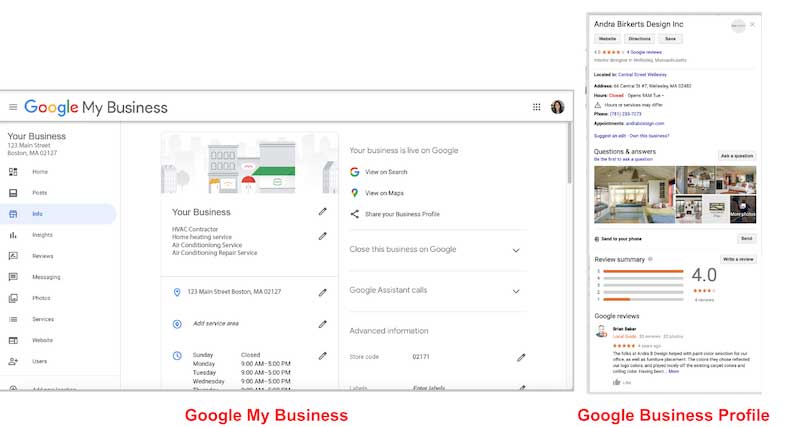Click the Google My Business logo
Image resolution: width=787 pixels, height=427 pixels.
pos(96,107)
